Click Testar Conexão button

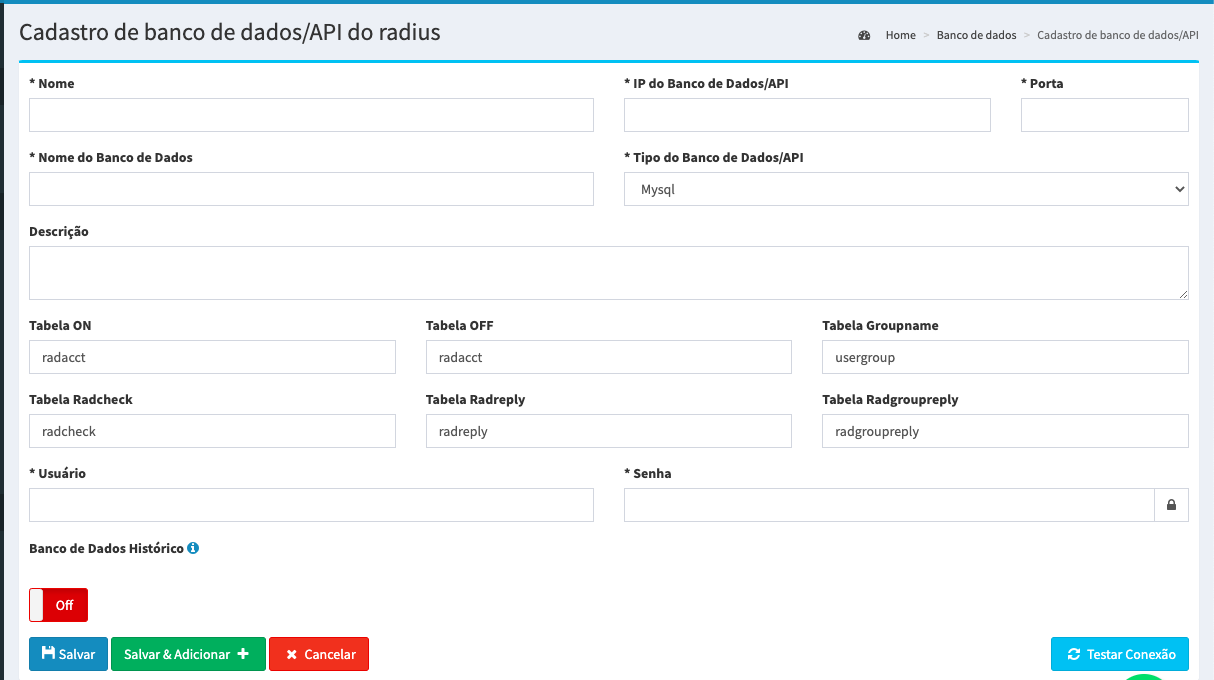tap(1119, 654)
